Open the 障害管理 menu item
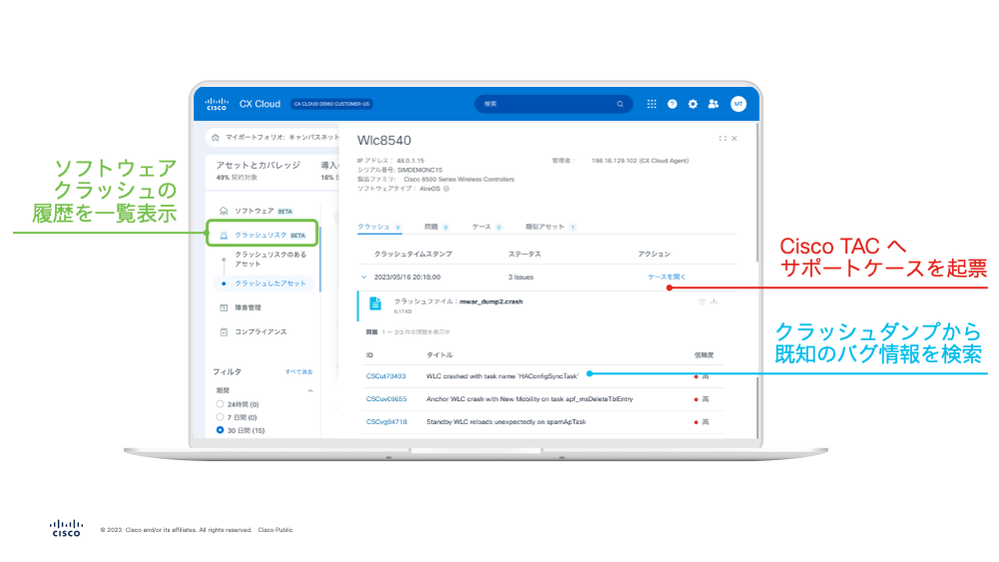The image size is (999, 562). click(248, 308)
